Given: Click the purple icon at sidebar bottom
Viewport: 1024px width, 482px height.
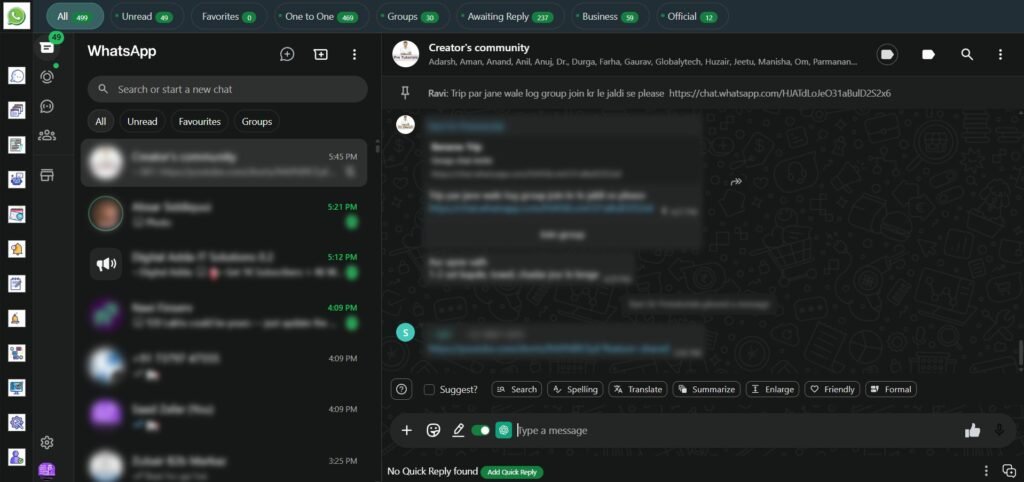Looking at the screenshot, I should [46, 470].
